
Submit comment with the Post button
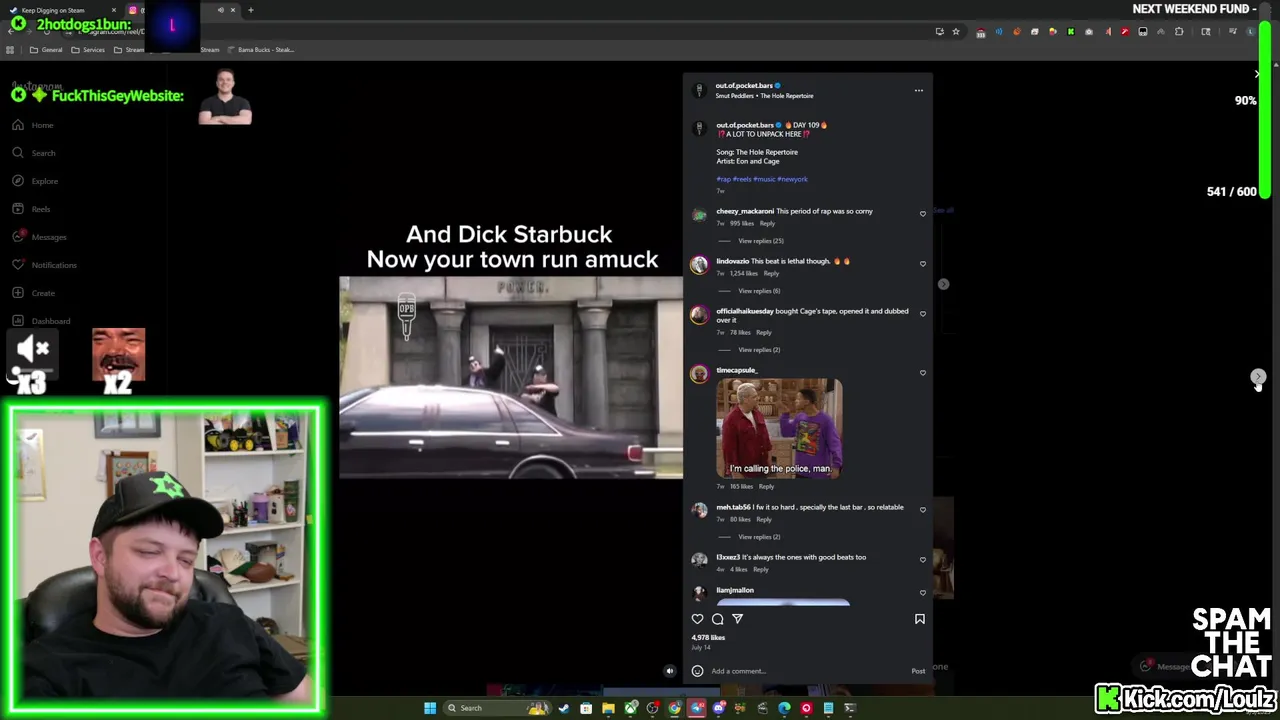(x=918, y=671)
